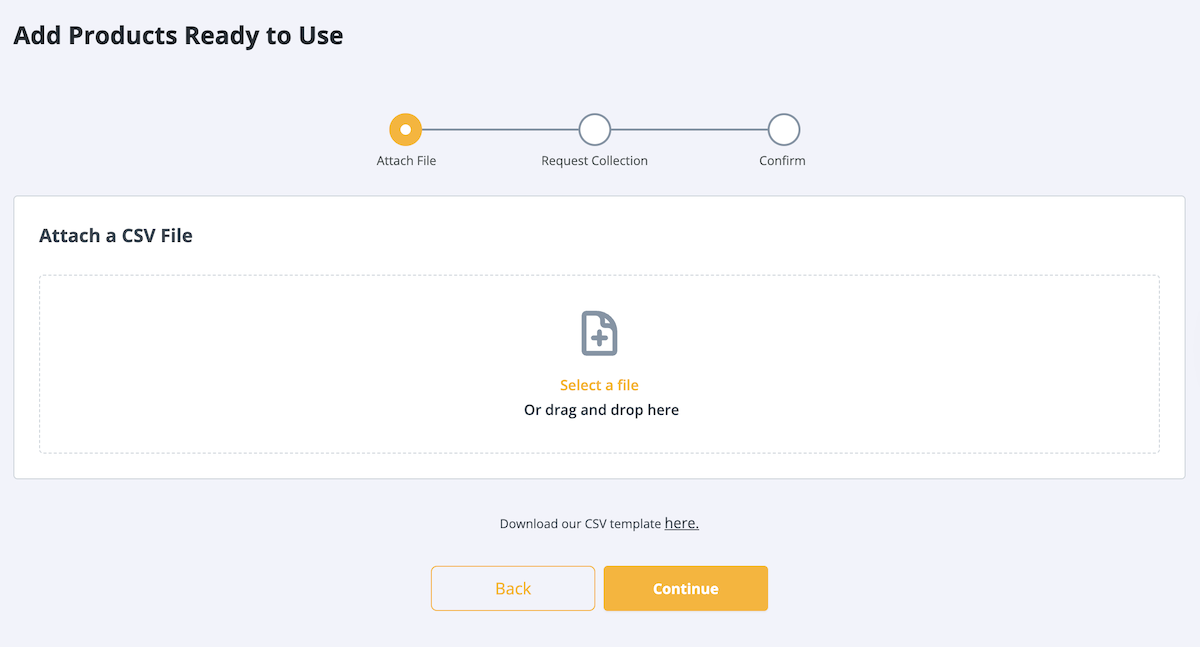Go back with the Back button
Screen dimensions: 1200x647
(513, 588)
